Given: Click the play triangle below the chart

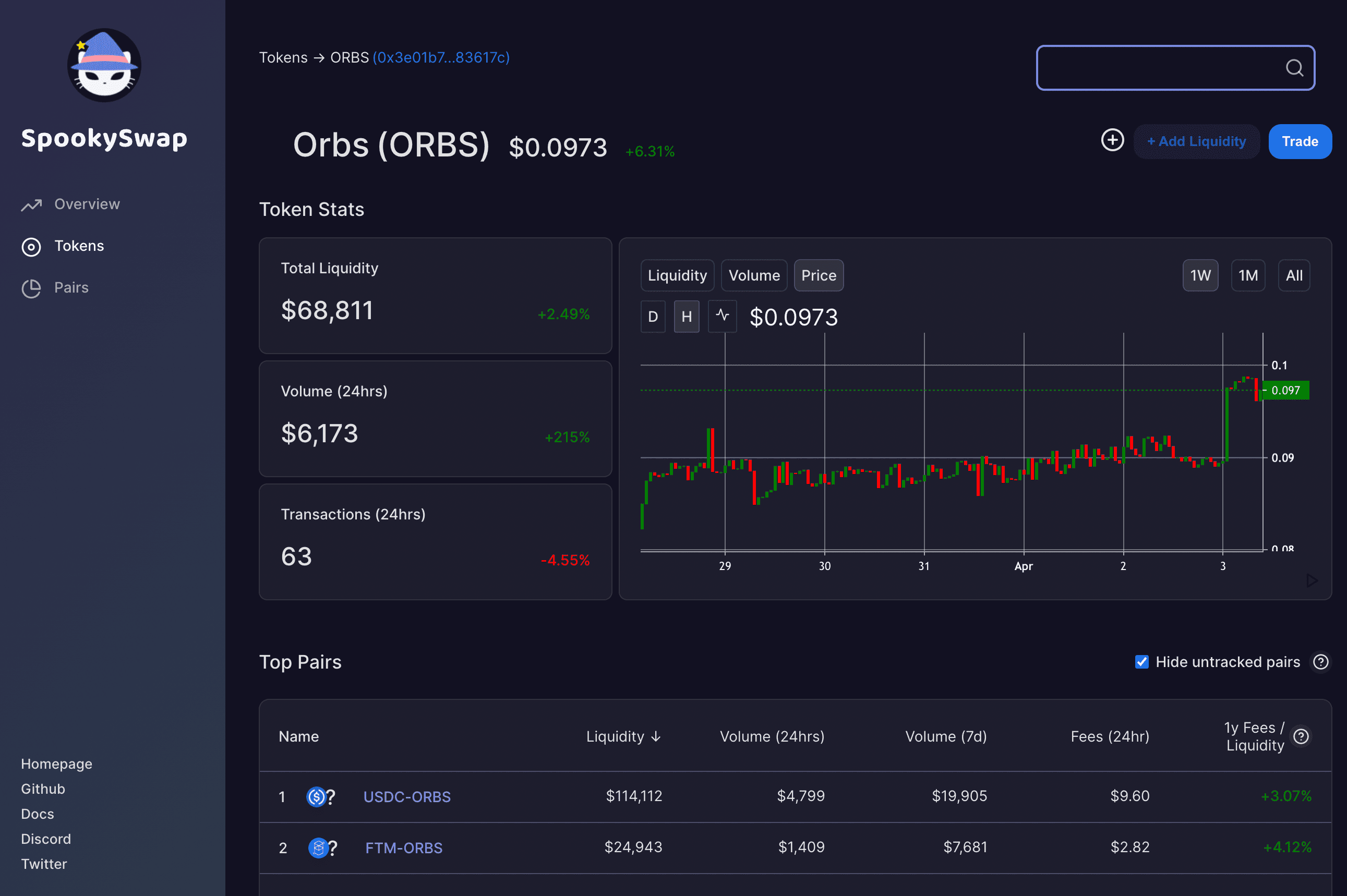Looking at the screenshot, I should coord(1312,580).
